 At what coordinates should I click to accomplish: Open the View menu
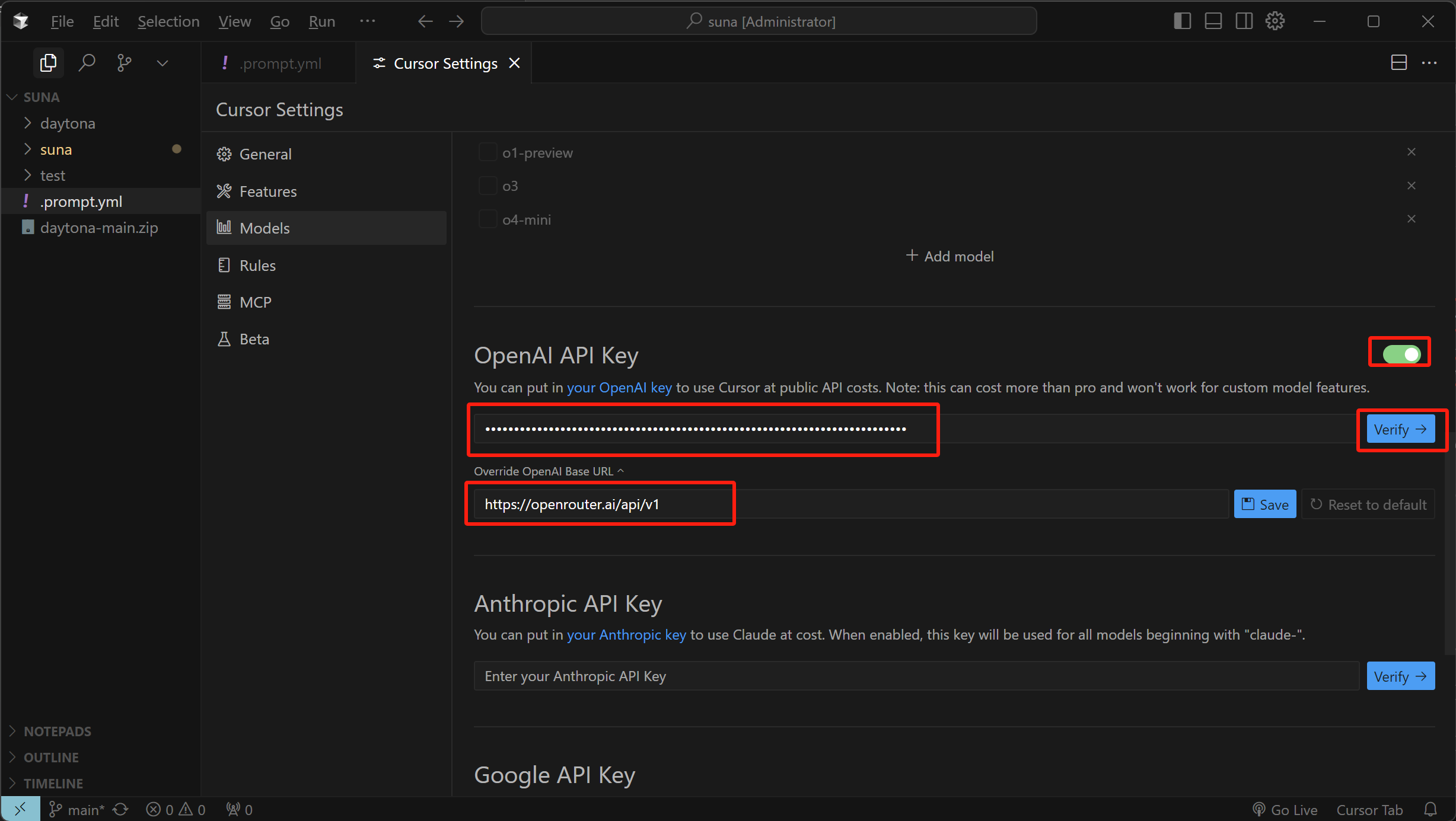(234, 21)
